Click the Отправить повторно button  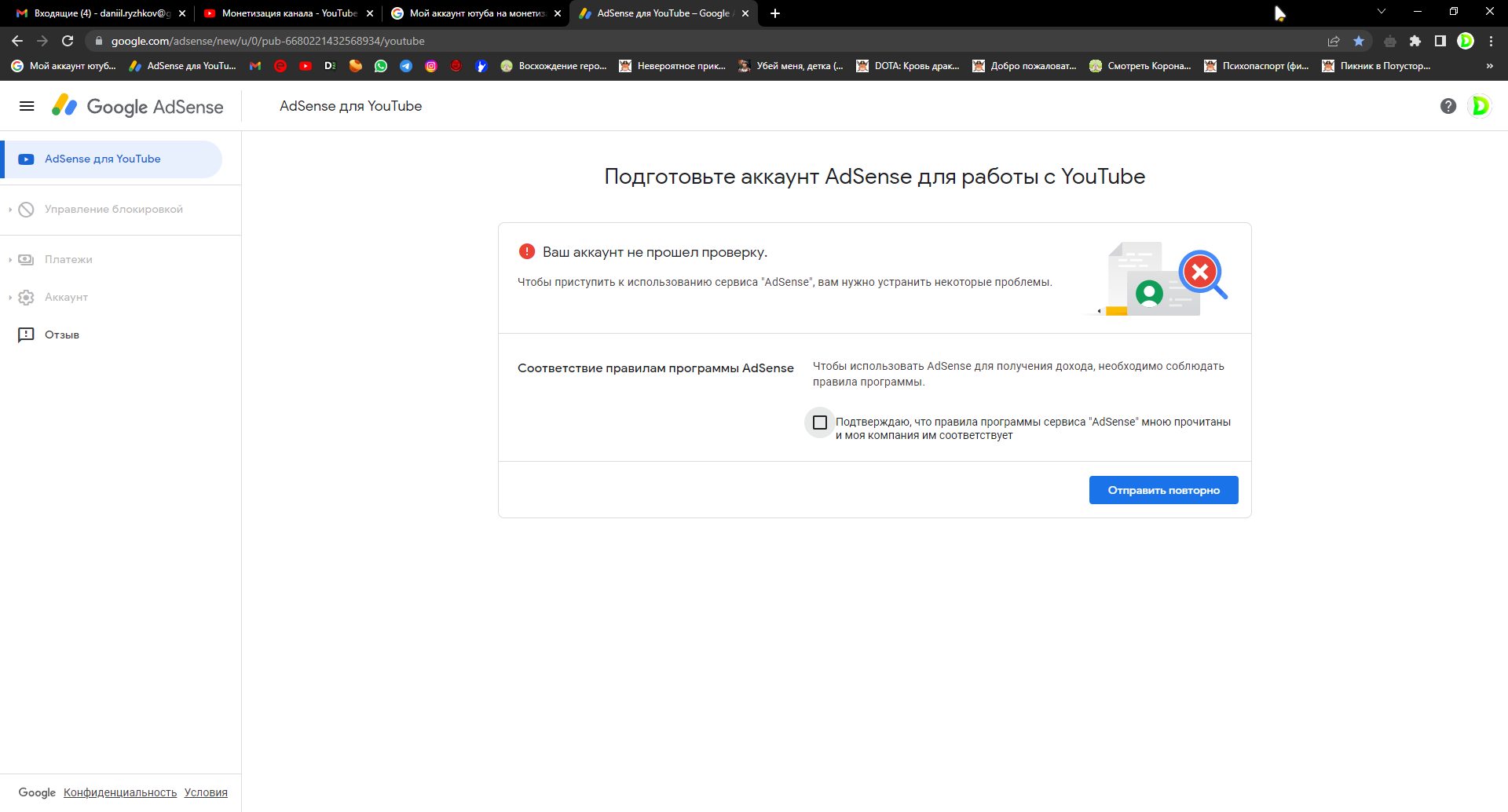coord(1163,490)
